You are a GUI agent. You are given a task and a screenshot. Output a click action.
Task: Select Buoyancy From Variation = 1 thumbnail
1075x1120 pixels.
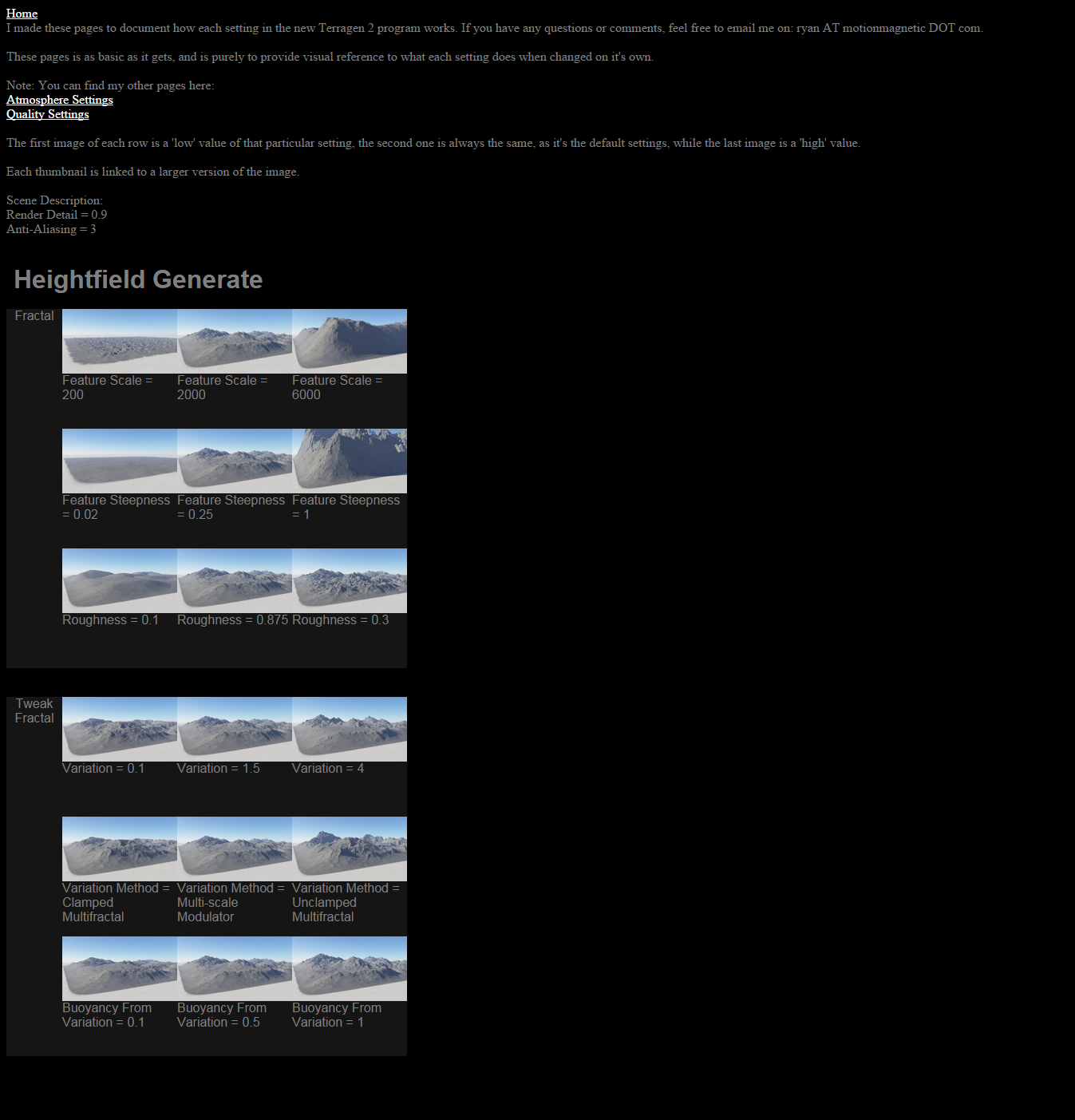(350, 968)
